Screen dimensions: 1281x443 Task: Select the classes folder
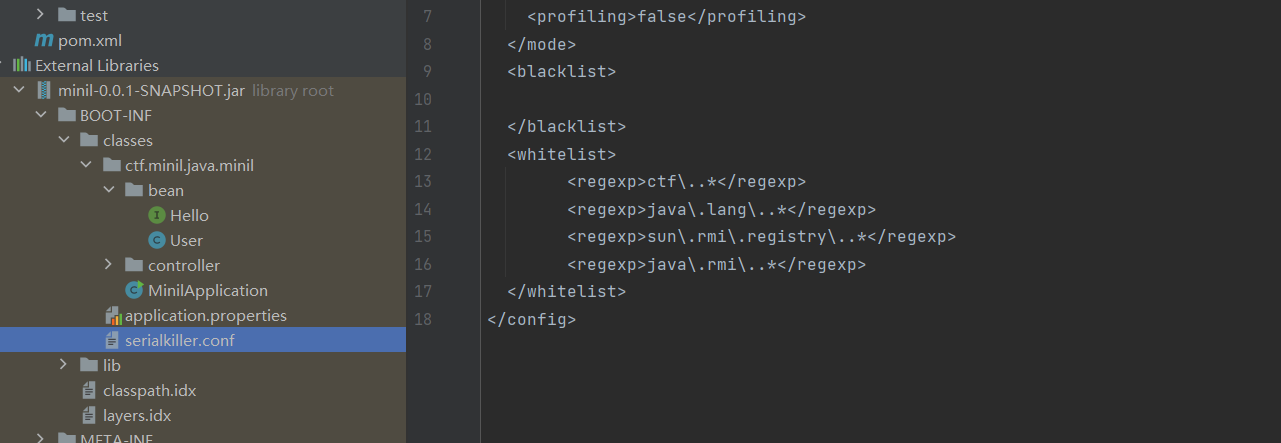[127, 141]
